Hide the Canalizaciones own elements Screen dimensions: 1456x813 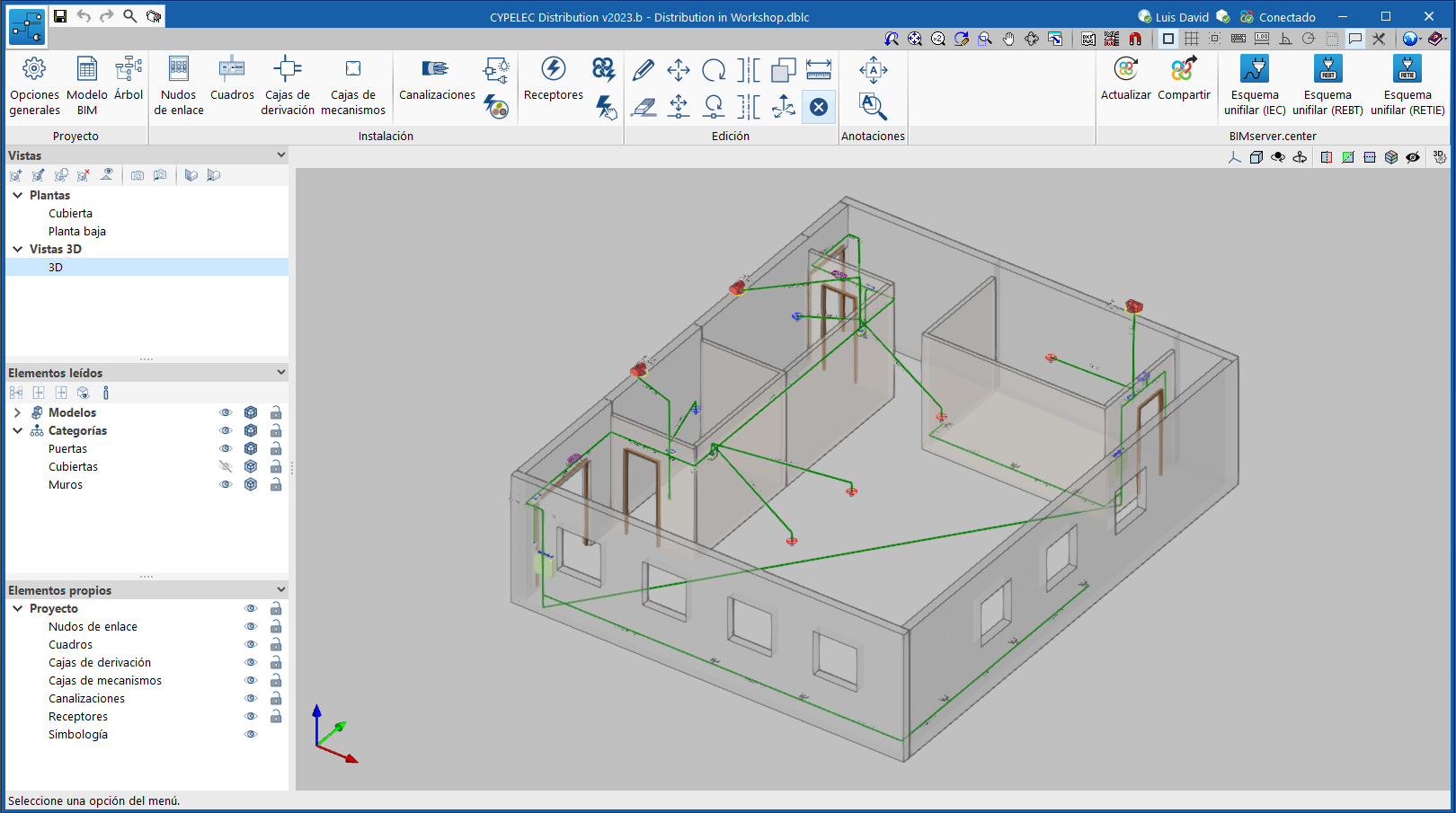(x=251, y=699)
